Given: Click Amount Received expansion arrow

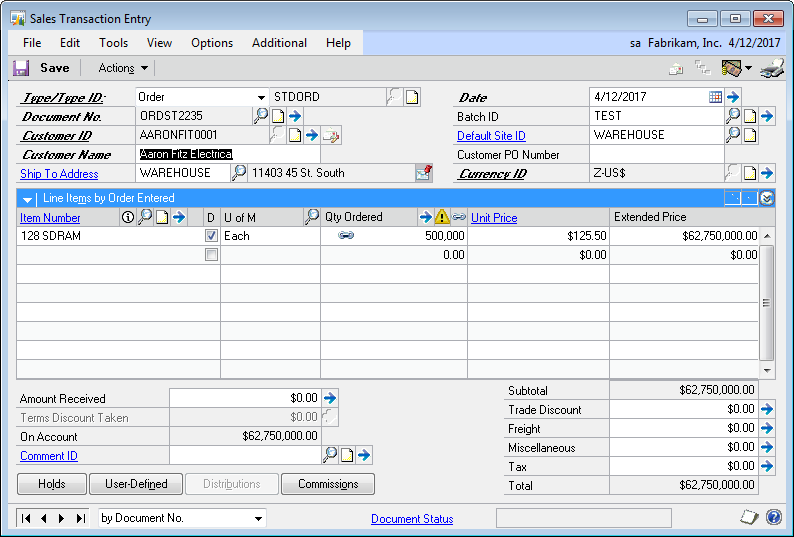Looking at the screenshot, I should [x=330, y=398].
